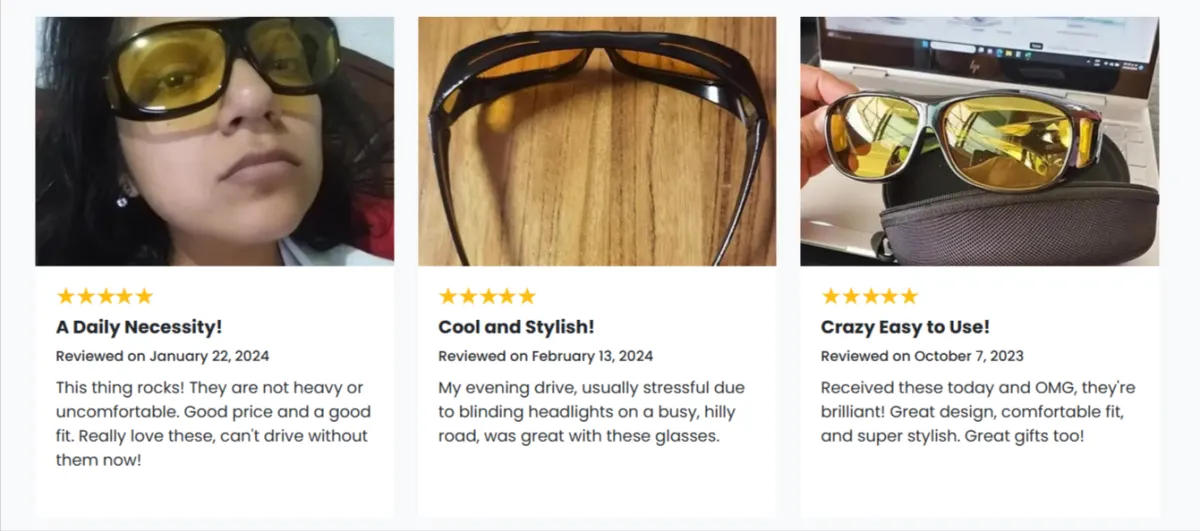
Task: Click the "Crazy Easy to Use!" review title
Action: (x=905, y=327)
